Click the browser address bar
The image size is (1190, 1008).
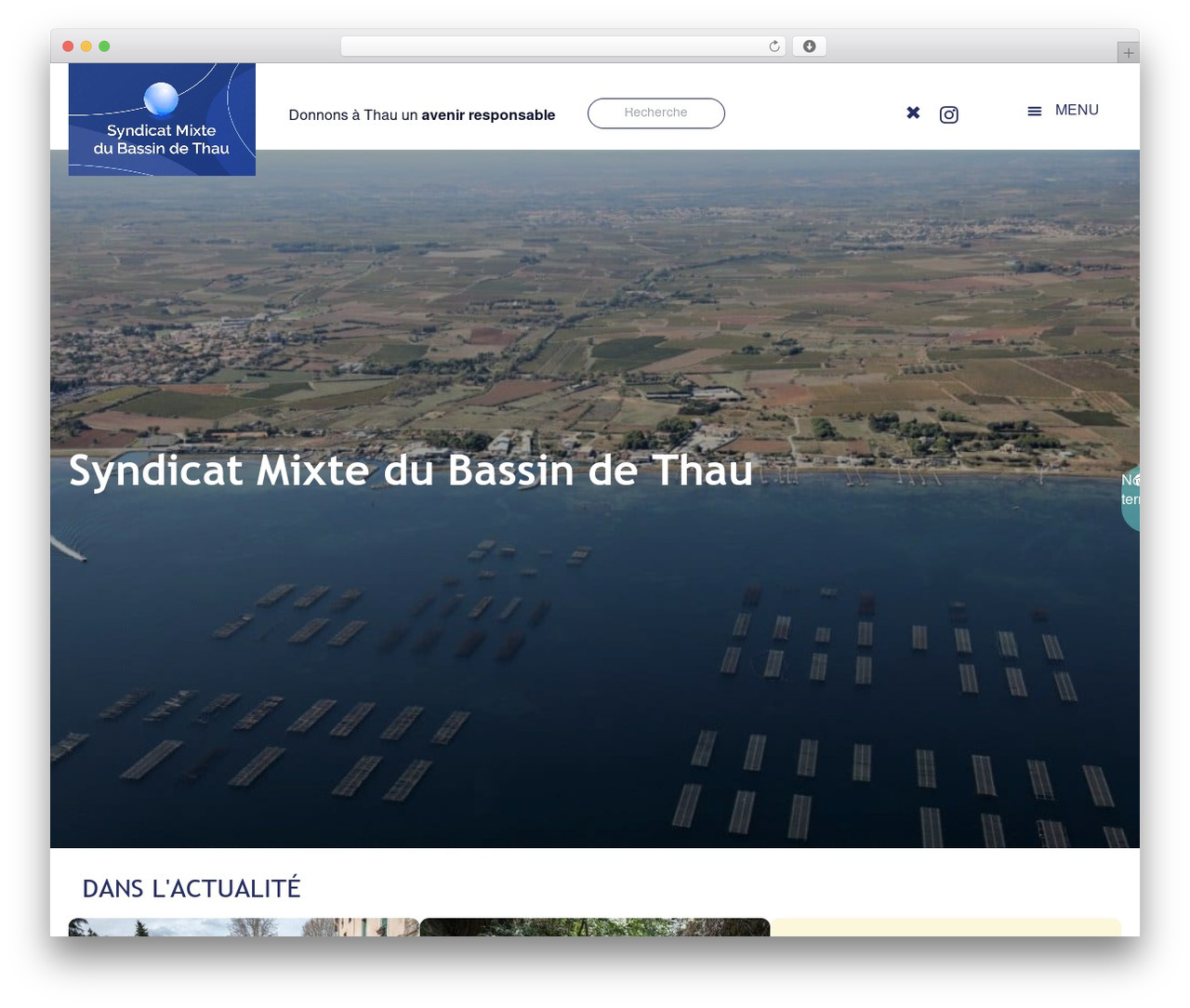coord(562,46)
